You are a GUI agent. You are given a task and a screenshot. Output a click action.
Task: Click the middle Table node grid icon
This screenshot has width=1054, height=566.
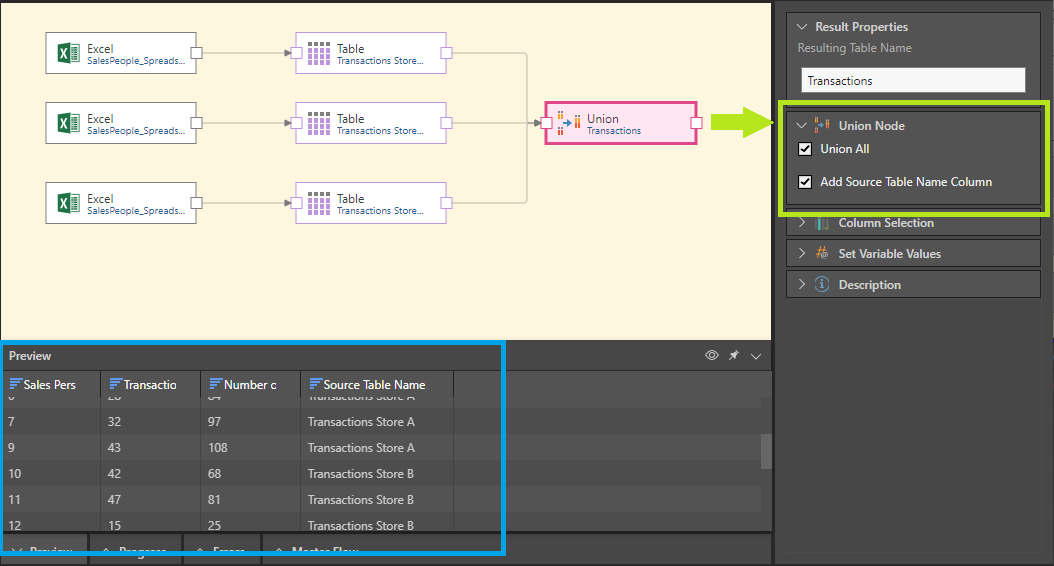(x=318, y=123)
